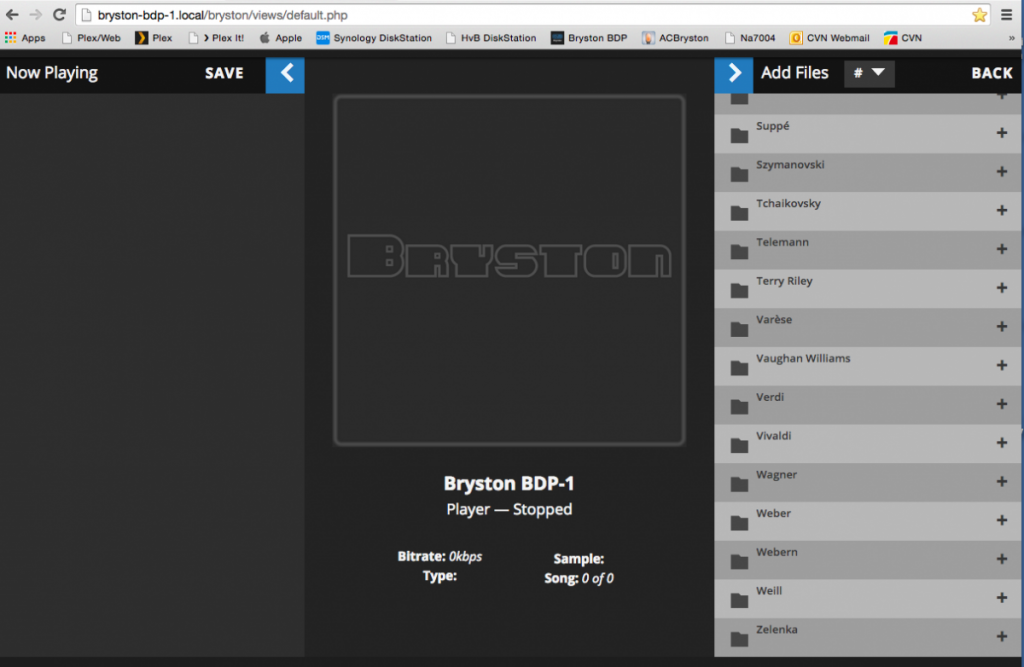Open the CVN bookmark
This screenshot has width=1024, height=667.
(x=903, y=38)
